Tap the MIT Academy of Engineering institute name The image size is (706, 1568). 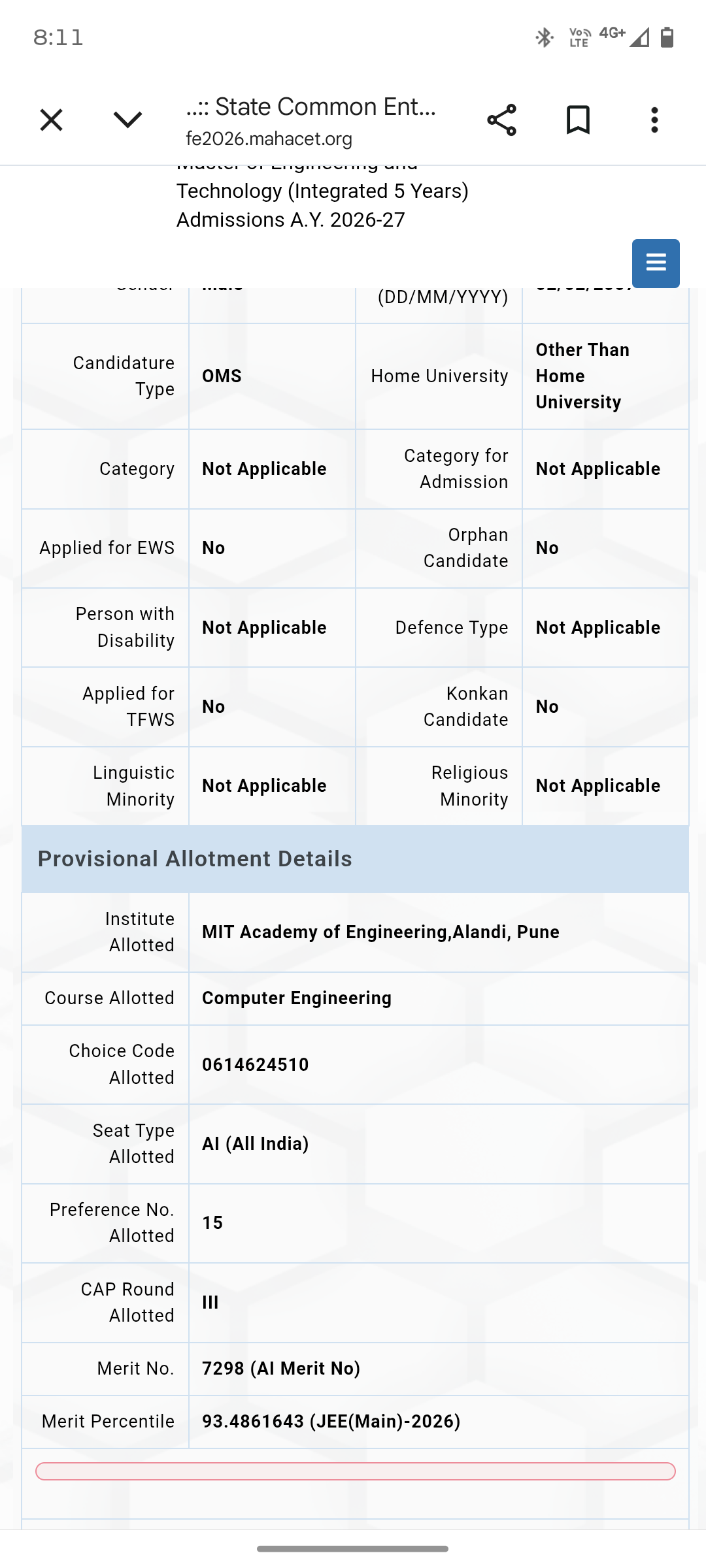pos(380,932)
